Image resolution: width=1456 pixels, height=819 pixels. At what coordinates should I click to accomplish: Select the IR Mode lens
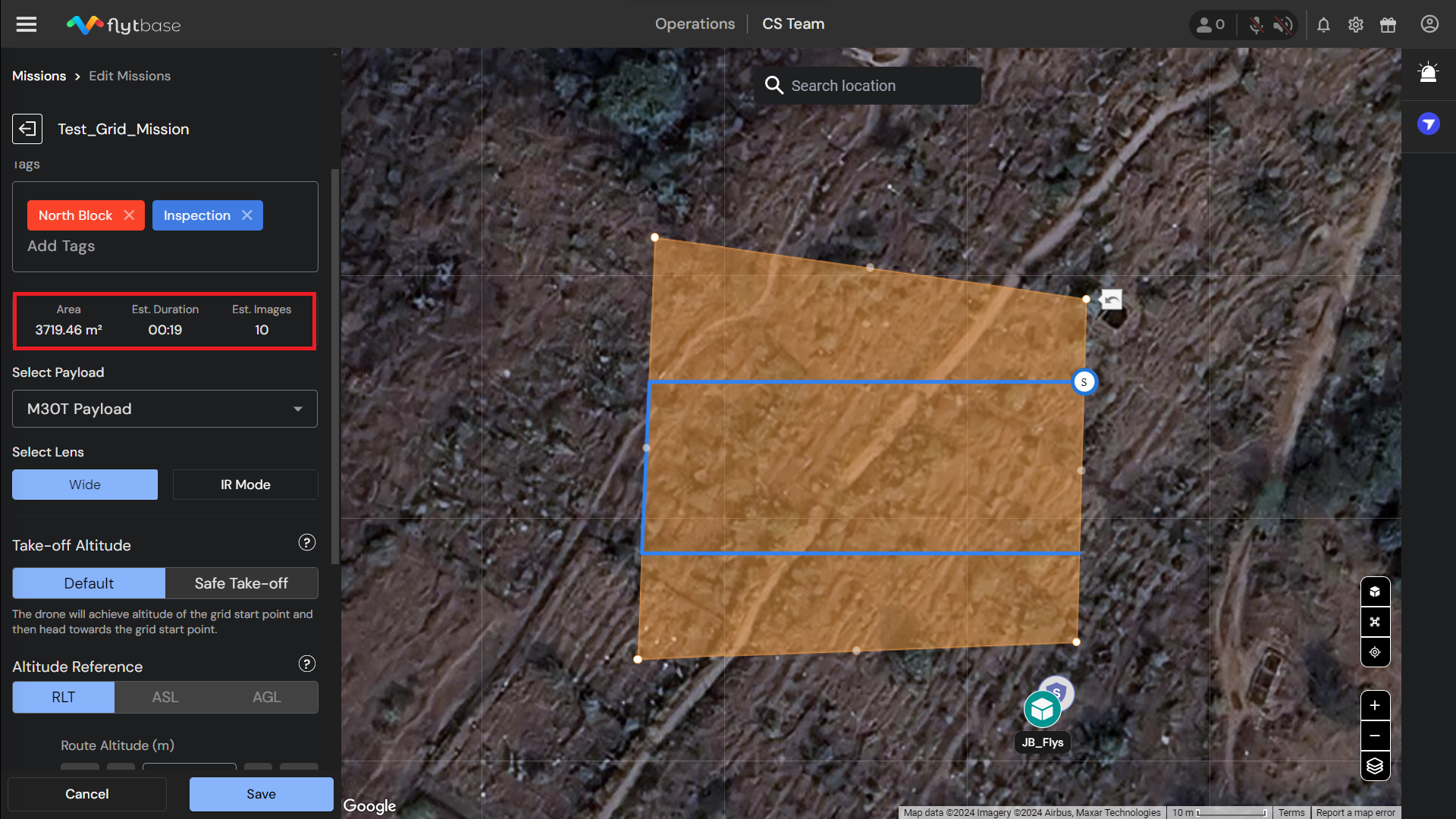coord(245,485)
